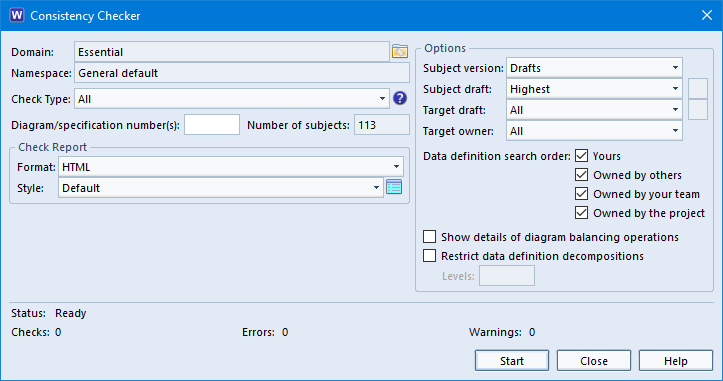Open the report style list icon
The image size is (723, 381).
point(394,187)
